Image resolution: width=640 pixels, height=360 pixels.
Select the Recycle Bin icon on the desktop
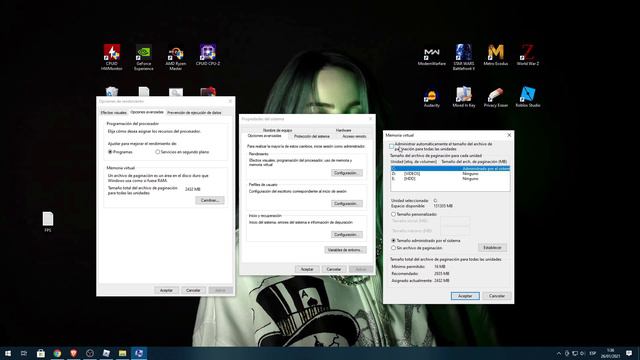tap(111, 91)
